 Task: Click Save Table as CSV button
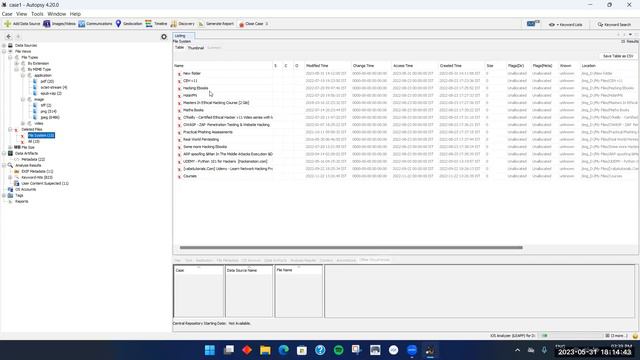coord(618,56)
